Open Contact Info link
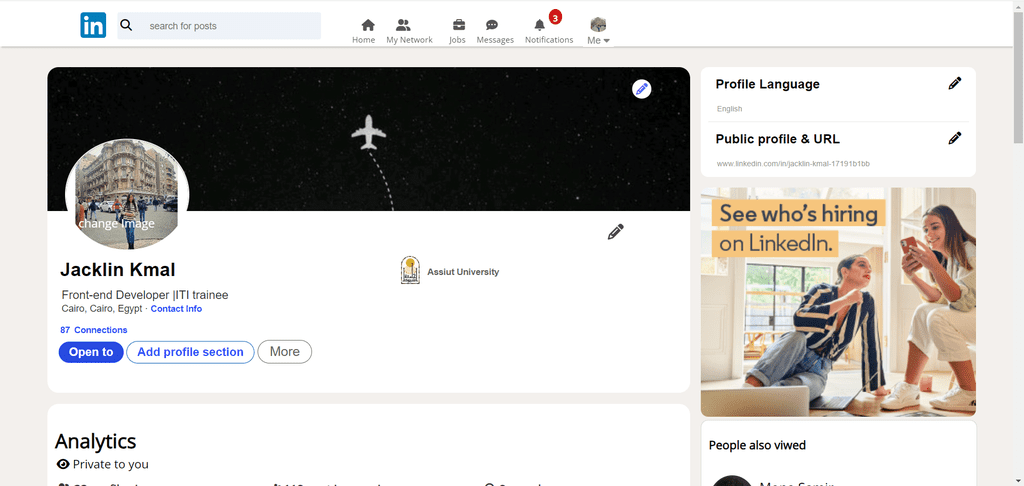 (176, 309)
